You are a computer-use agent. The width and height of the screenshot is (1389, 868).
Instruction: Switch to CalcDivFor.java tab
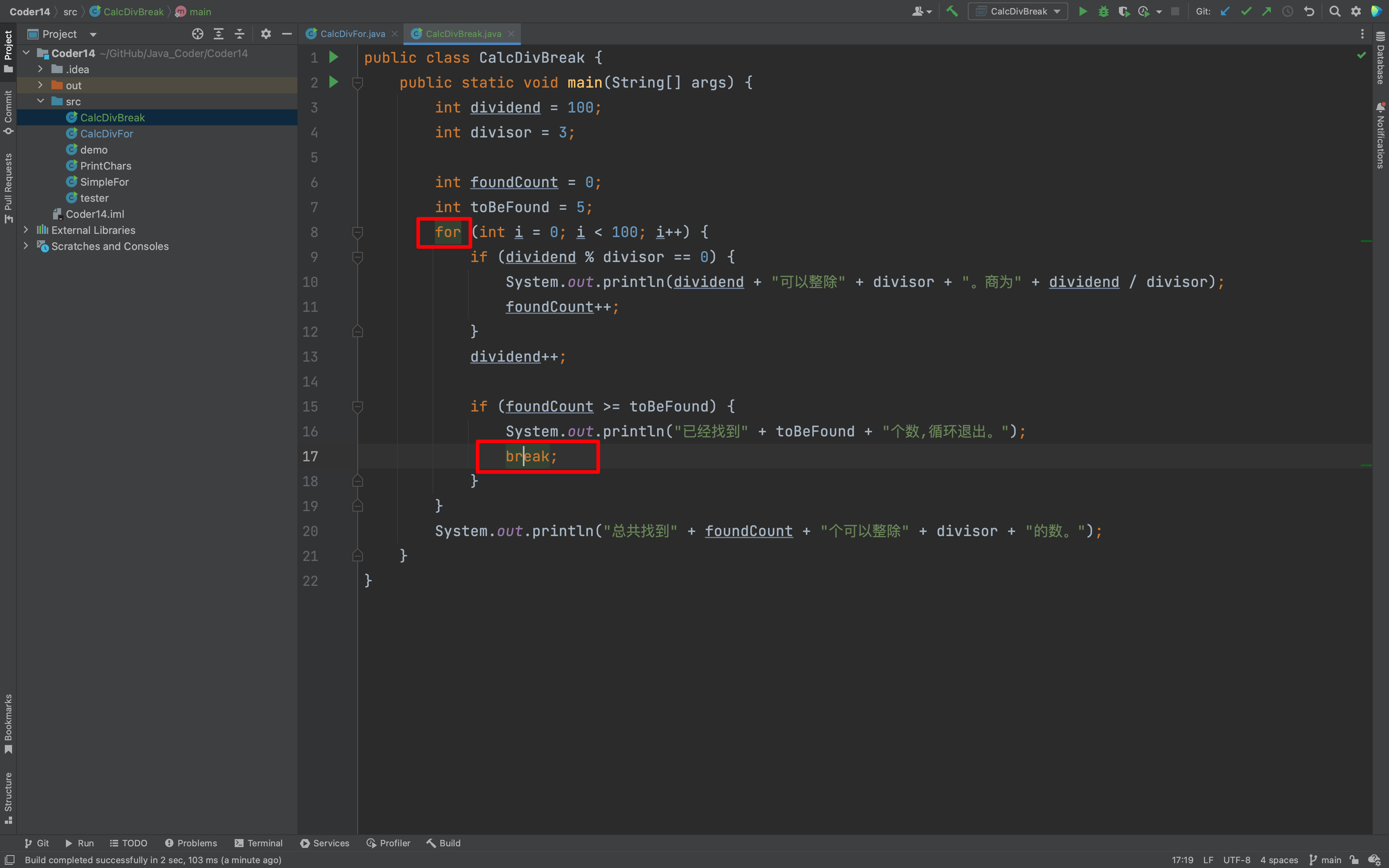[352, 34]
